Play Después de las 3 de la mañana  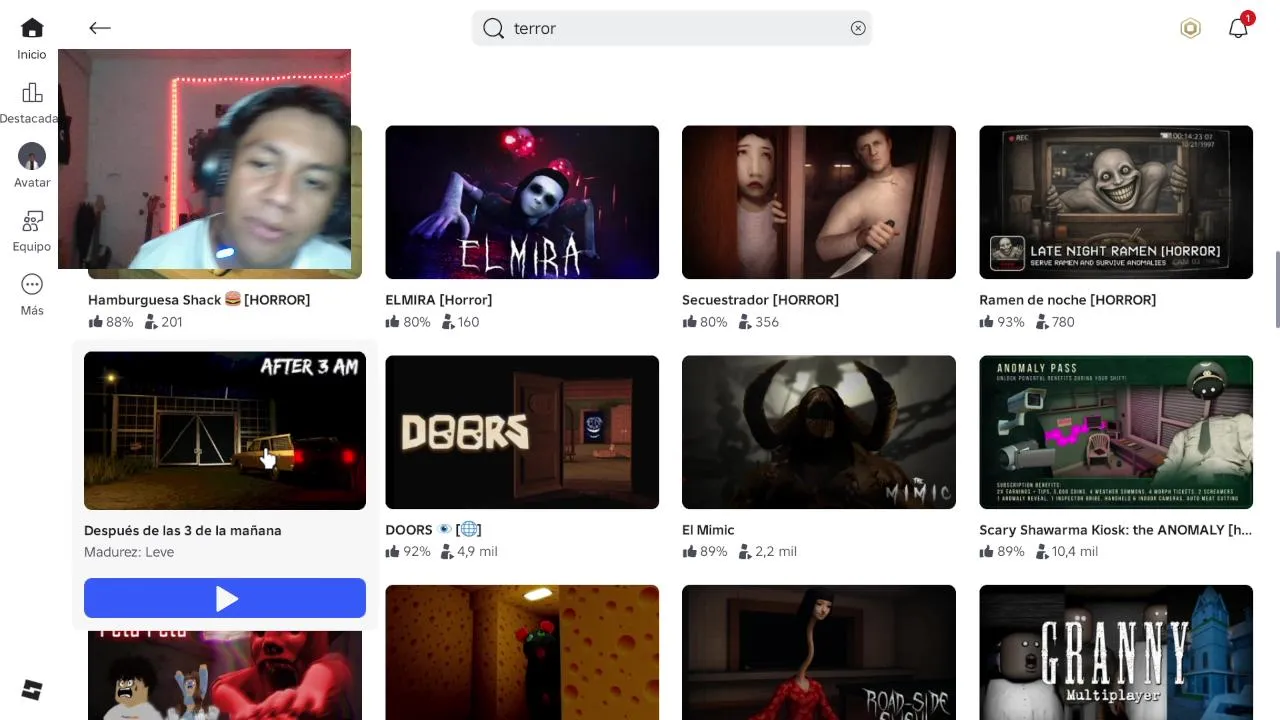[x=225, y=598]
